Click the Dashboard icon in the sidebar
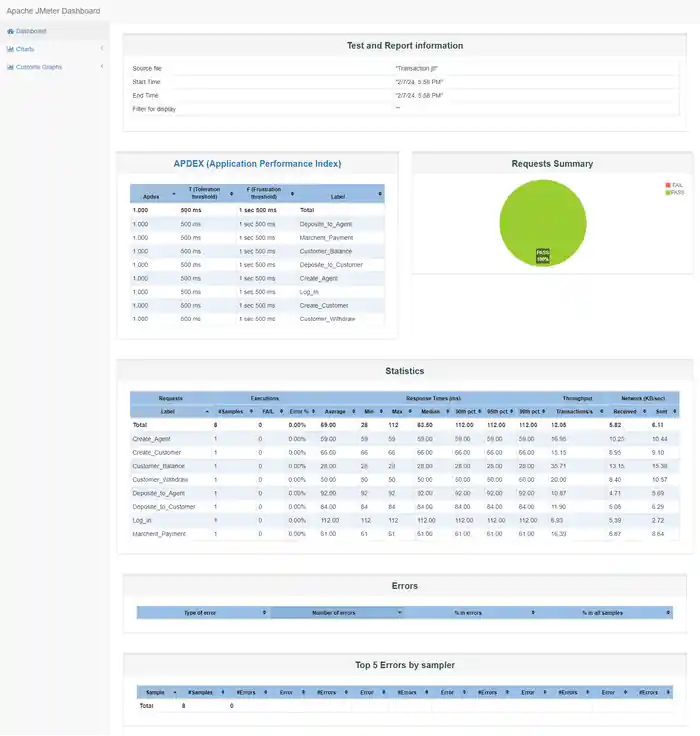The image size is (700, 736). coord(10,31)
